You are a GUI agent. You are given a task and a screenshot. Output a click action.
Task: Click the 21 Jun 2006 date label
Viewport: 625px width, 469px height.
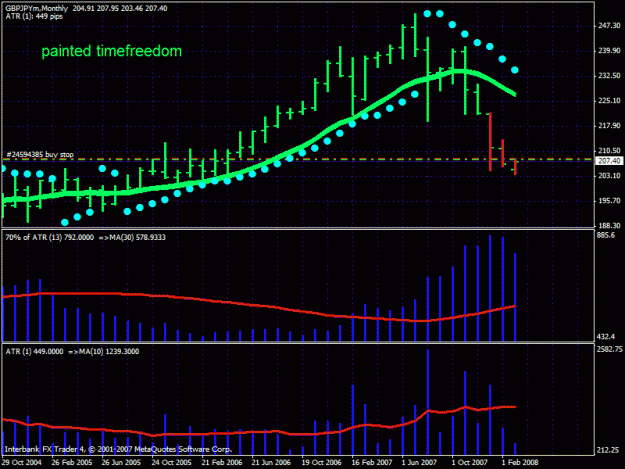coord(271,462)
